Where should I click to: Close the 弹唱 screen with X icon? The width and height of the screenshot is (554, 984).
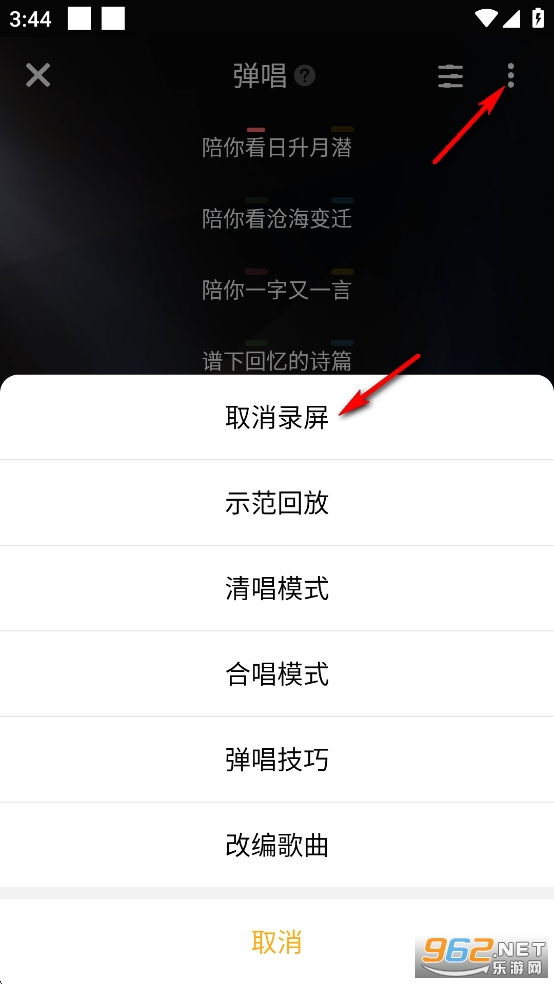click(x=38, y=75)
